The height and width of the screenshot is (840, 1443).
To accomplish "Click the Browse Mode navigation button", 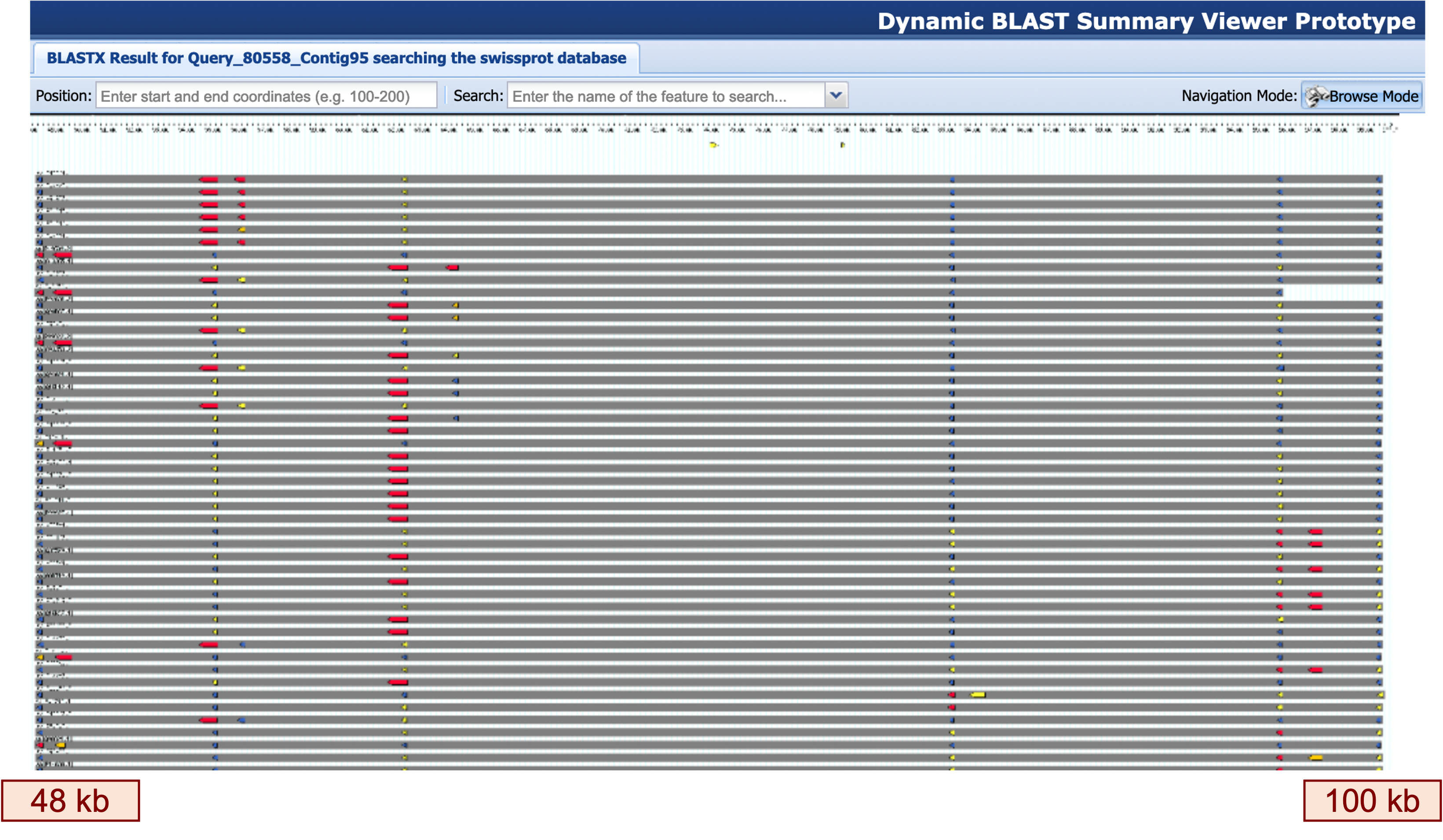I will [x=1362, y=95].
